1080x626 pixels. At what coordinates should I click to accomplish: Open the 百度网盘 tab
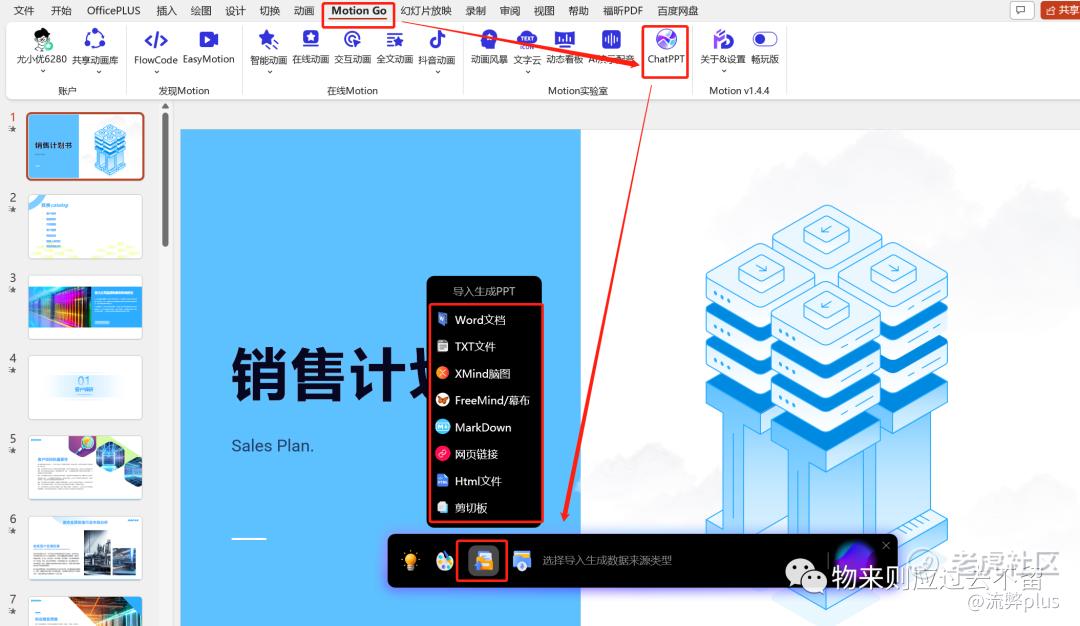click(x=678, y=10)
